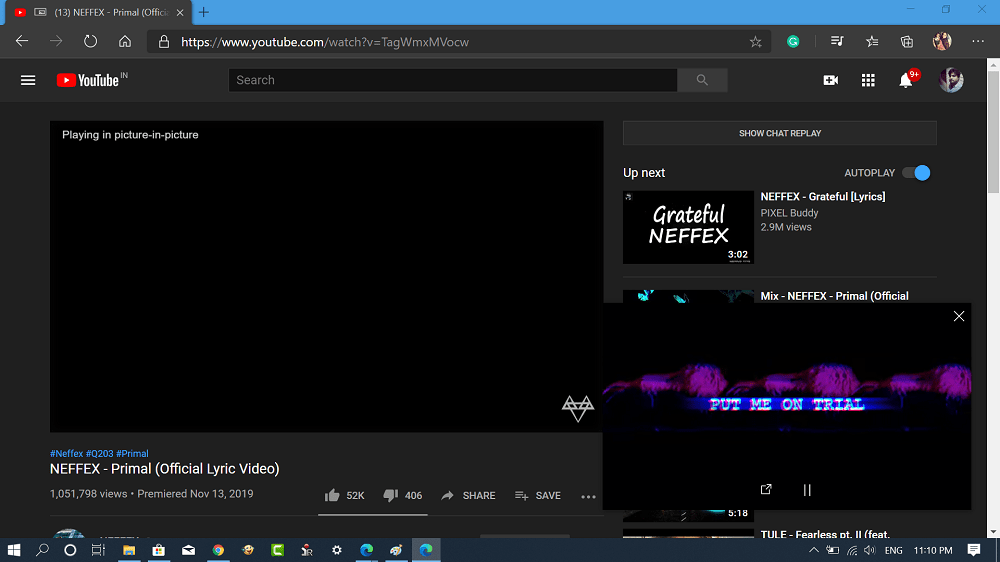Return picture-in-picture video back to tab

(x=766, y=489)
